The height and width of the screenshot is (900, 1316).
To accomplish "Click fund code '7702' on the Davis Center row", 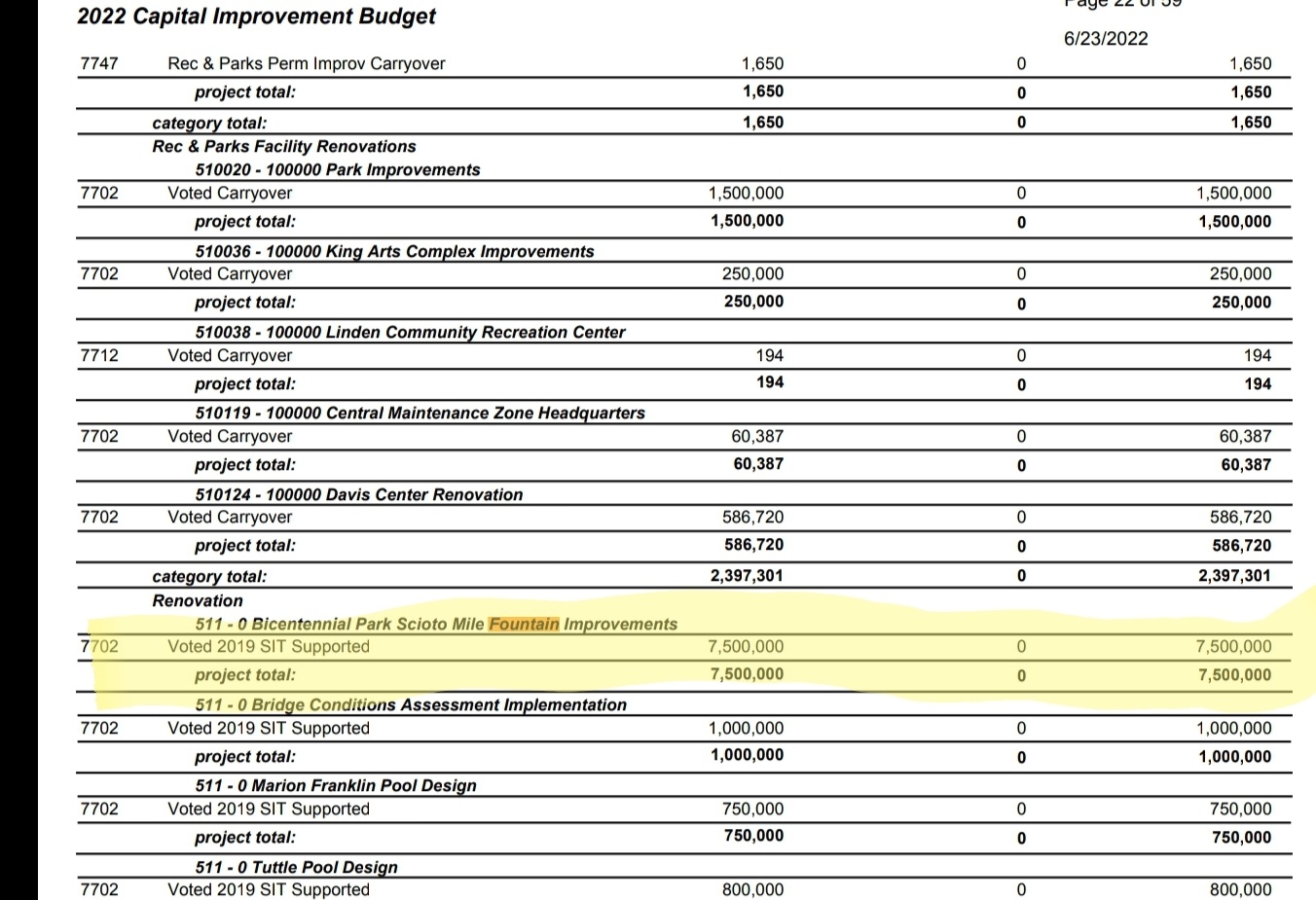I will tap(99, 518).
